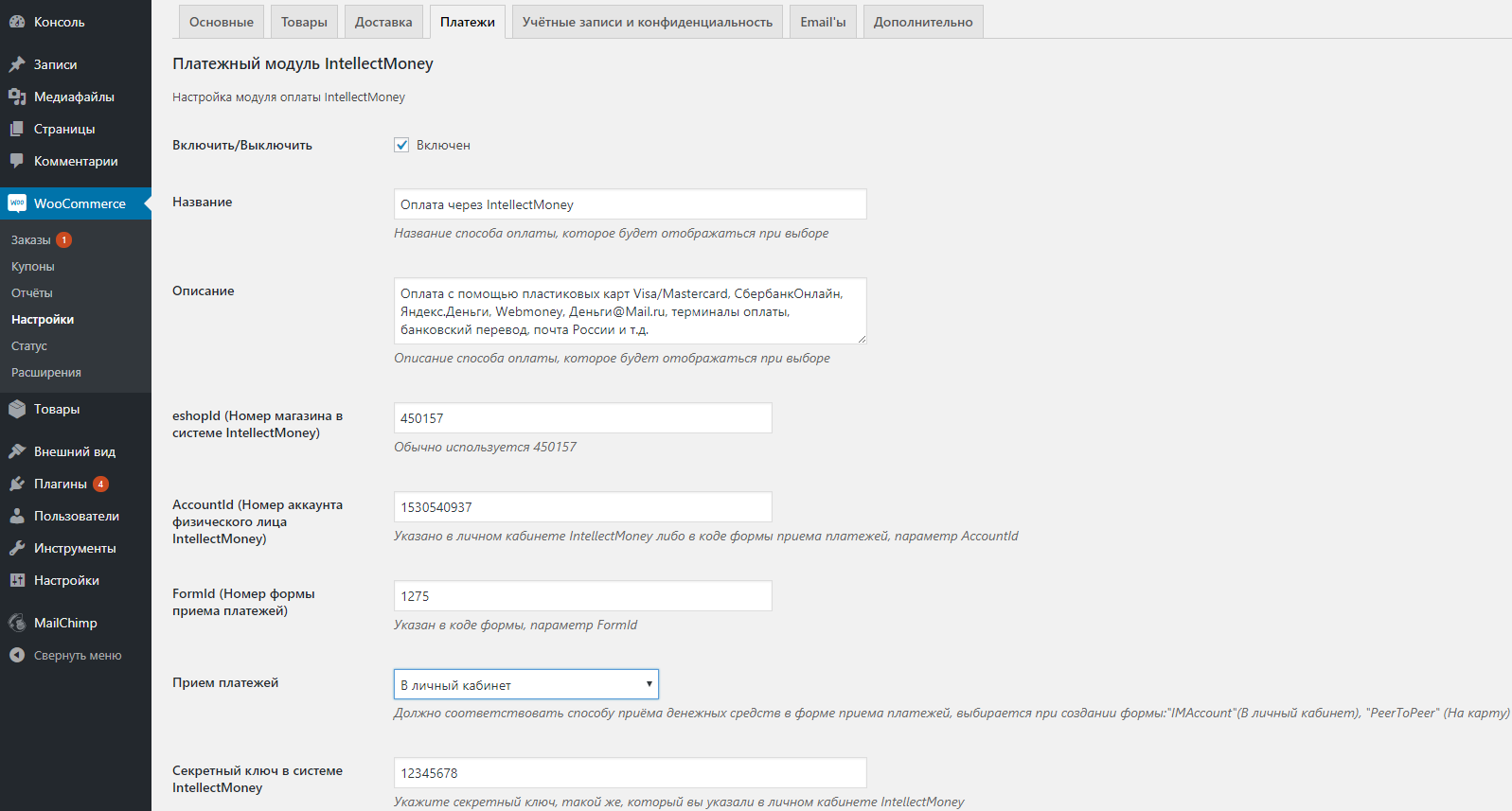Click the MailChimp monkey icon
The height and width of the screenshot is (811, 1512).
coord(17,623)
